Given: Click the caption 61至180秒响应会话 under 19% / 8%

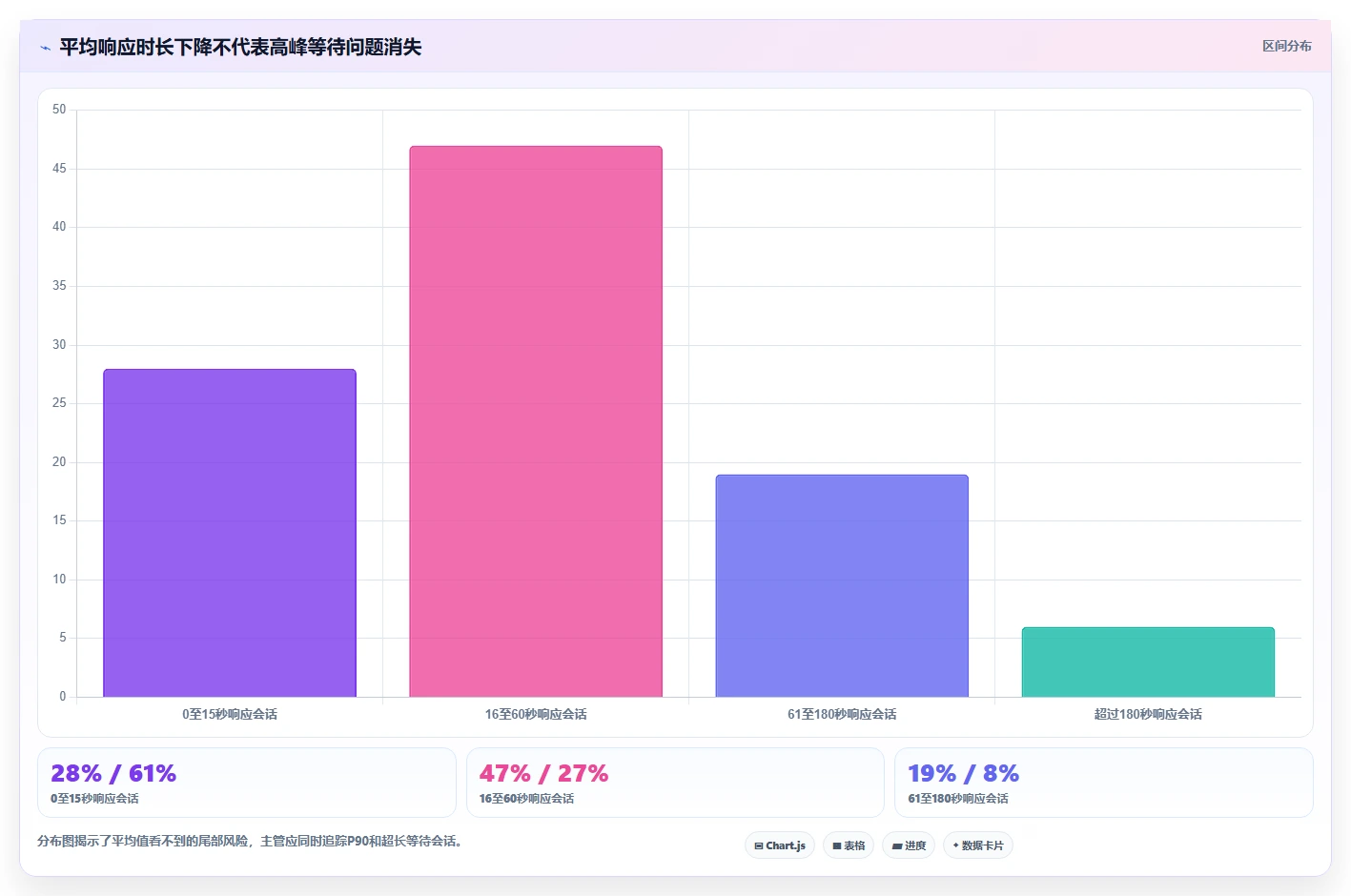Looking at the screenshot, I should coord(958,799).
